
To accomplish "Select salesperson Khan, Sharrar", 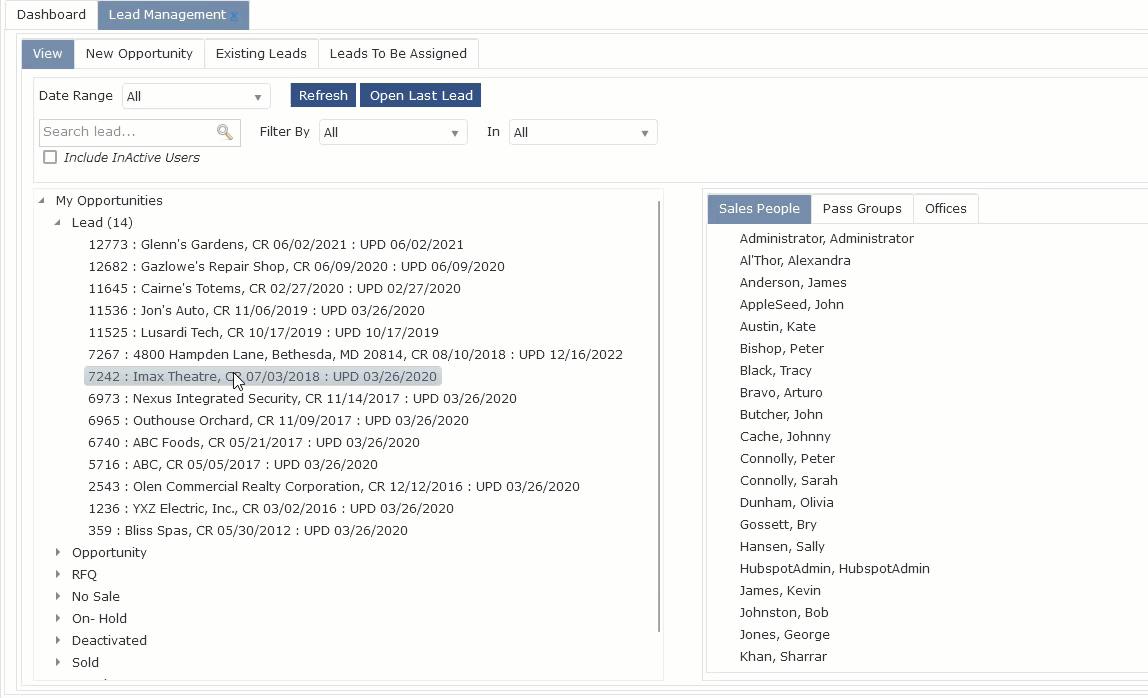I will [x=783, y=656].
